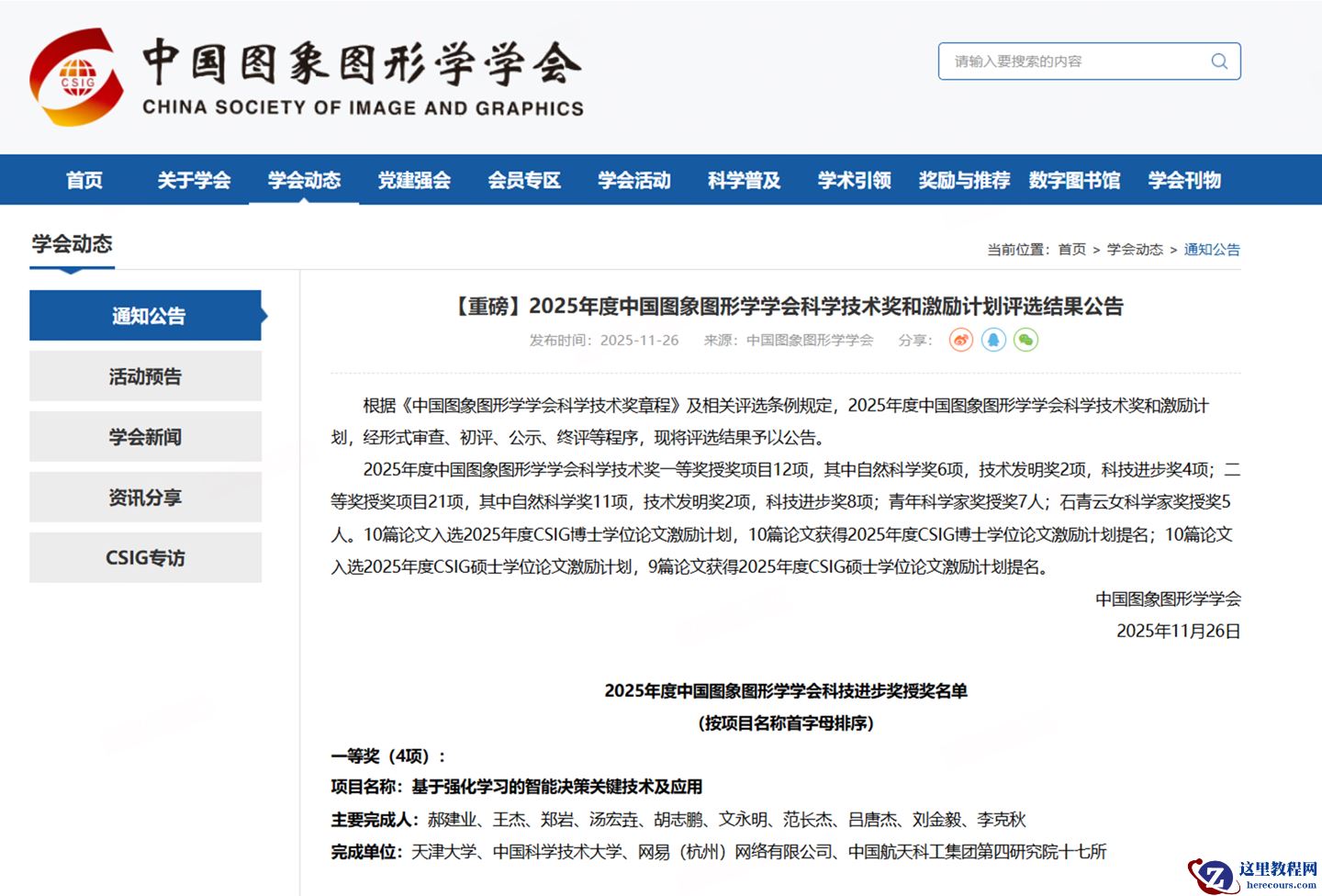This screenshot has width=1322, height=896.
Task: Focus the search input field
Action: (x=1089, y=62)
